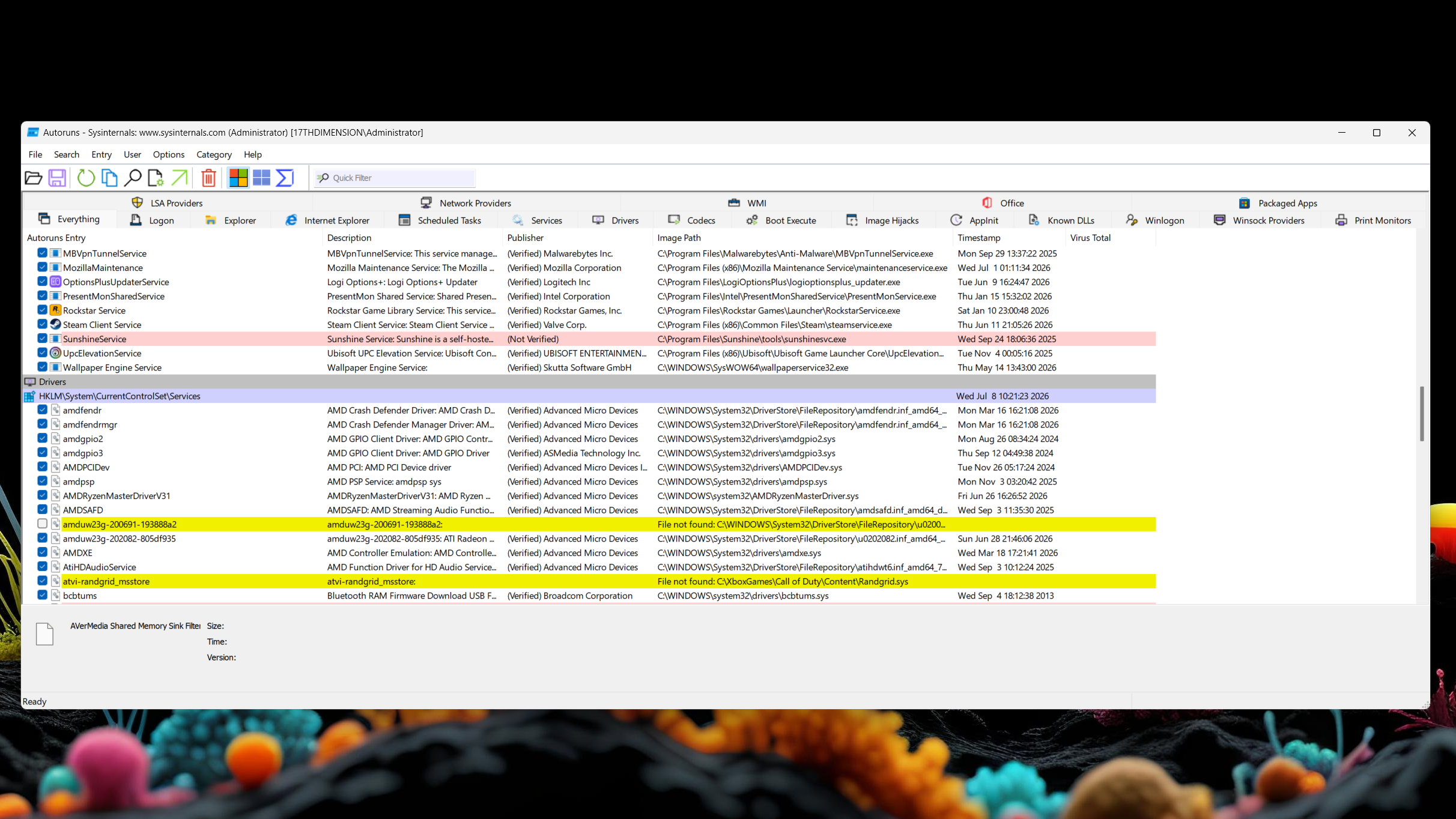Open the Known DLLs tab
This screenshot has width=1456, height=819.
[x=1061, y=220]
